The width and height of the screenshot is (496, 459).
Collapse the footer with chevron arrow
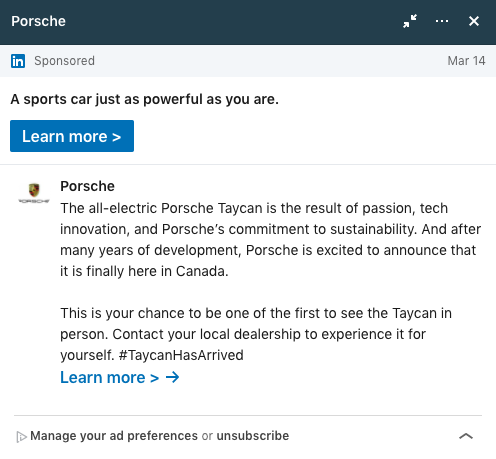pyautogui.click(x=466, y=436)
